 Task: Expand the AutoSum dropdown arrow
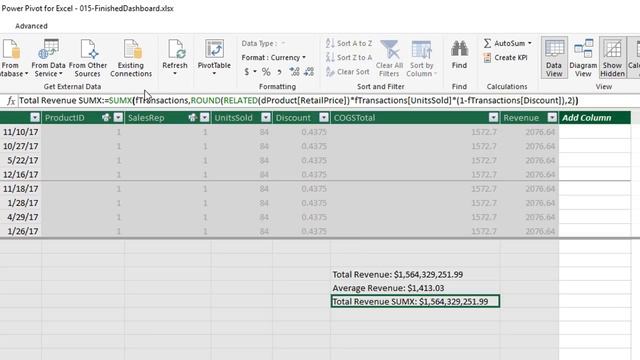coord(530,43)
